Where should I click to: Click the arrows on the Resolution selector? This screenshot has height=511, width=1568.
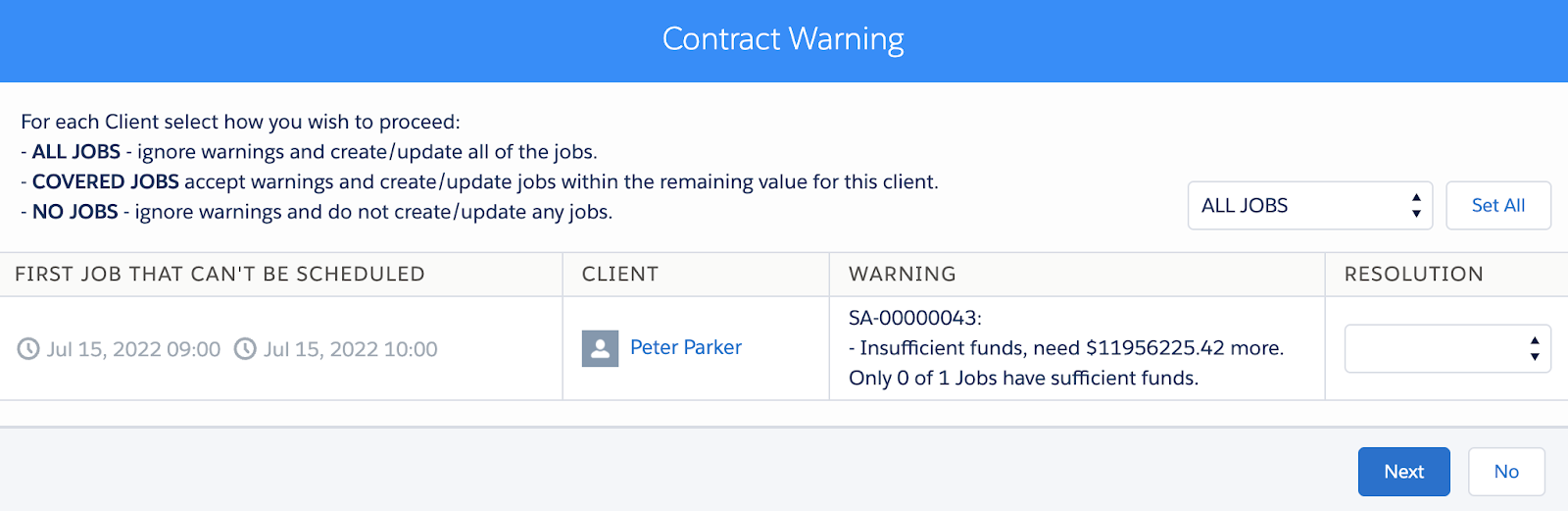click(1535, 348)
